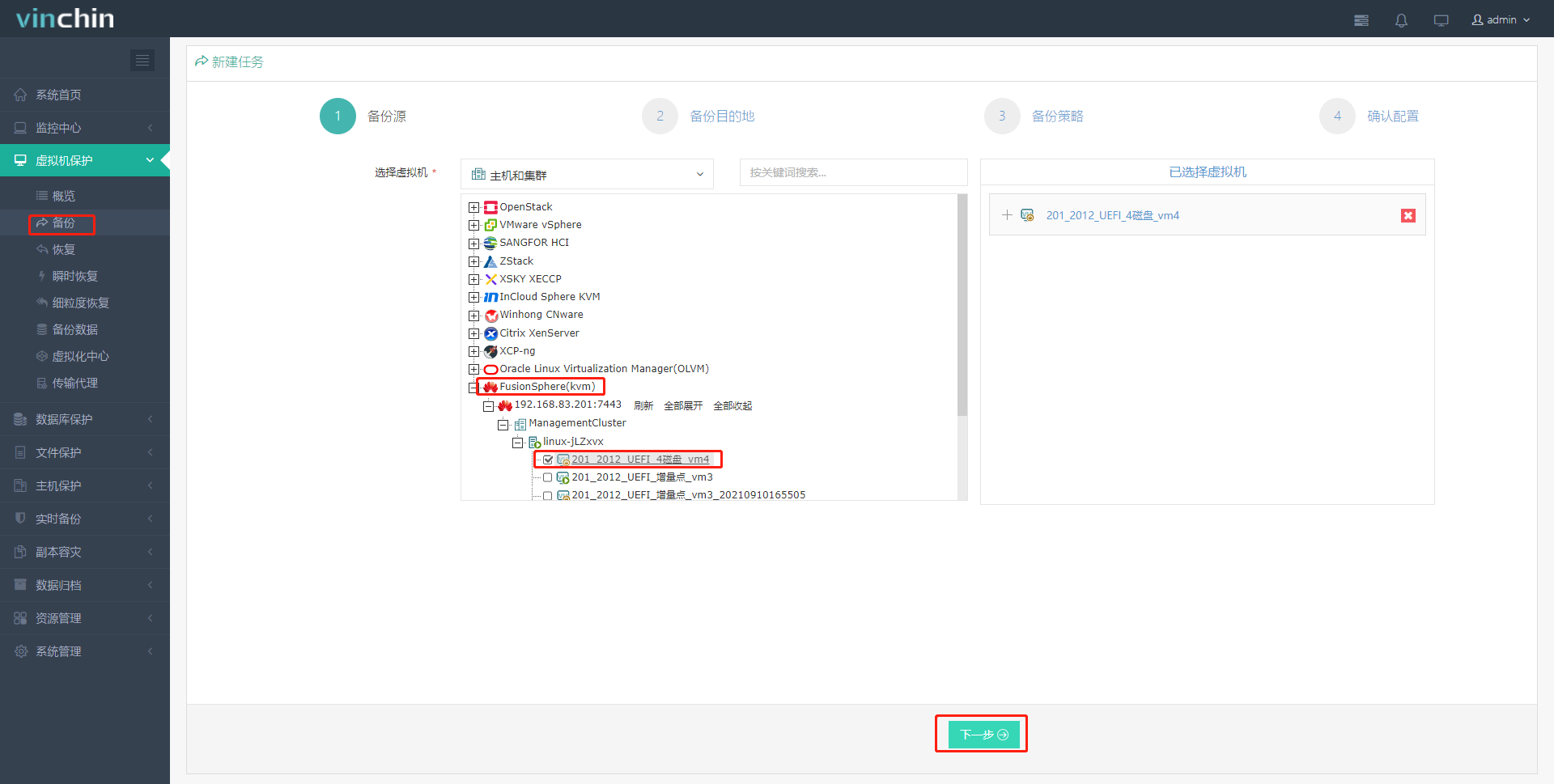Click the 下一步 next button
The height and width of the screenshot is (784, 1554).
point(983,735)
